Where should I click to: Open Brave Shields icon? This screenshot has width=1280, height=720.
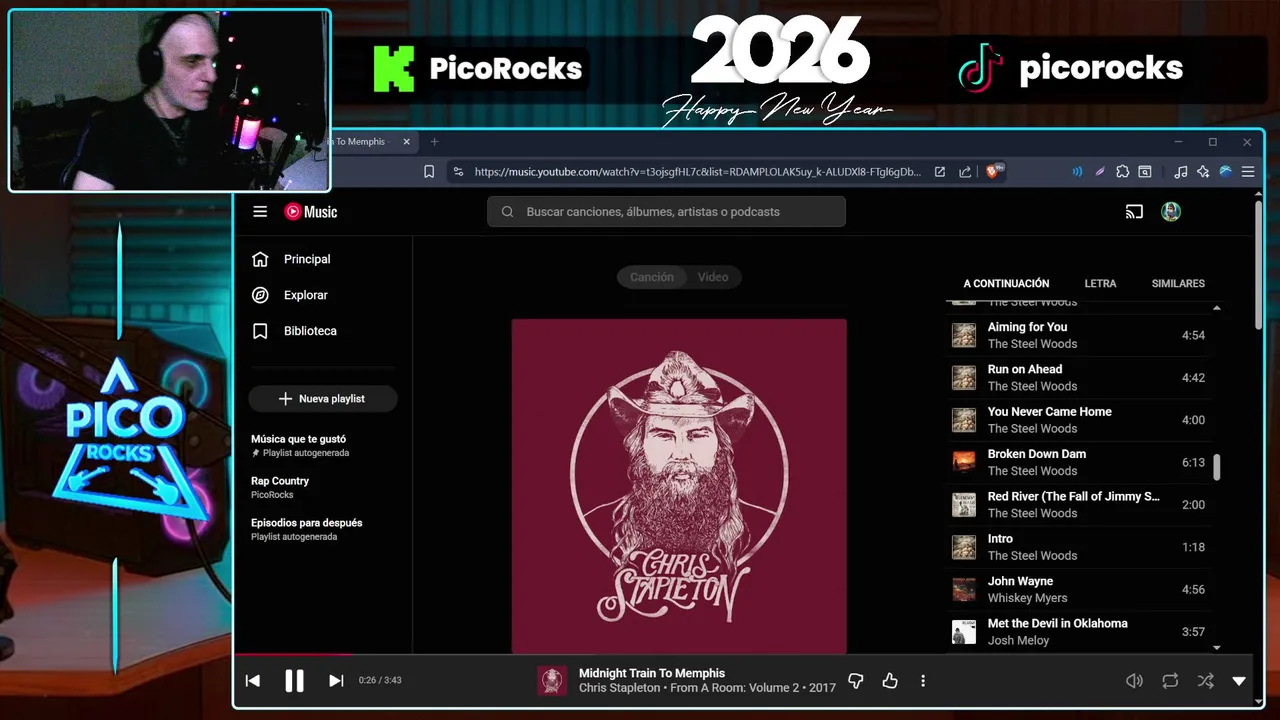coord(995,171)
